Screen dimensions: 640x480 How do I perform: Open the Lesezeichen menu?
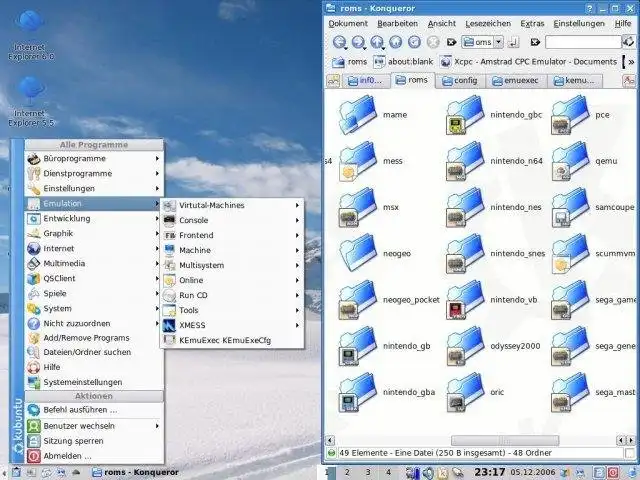[x=488, y=24]
